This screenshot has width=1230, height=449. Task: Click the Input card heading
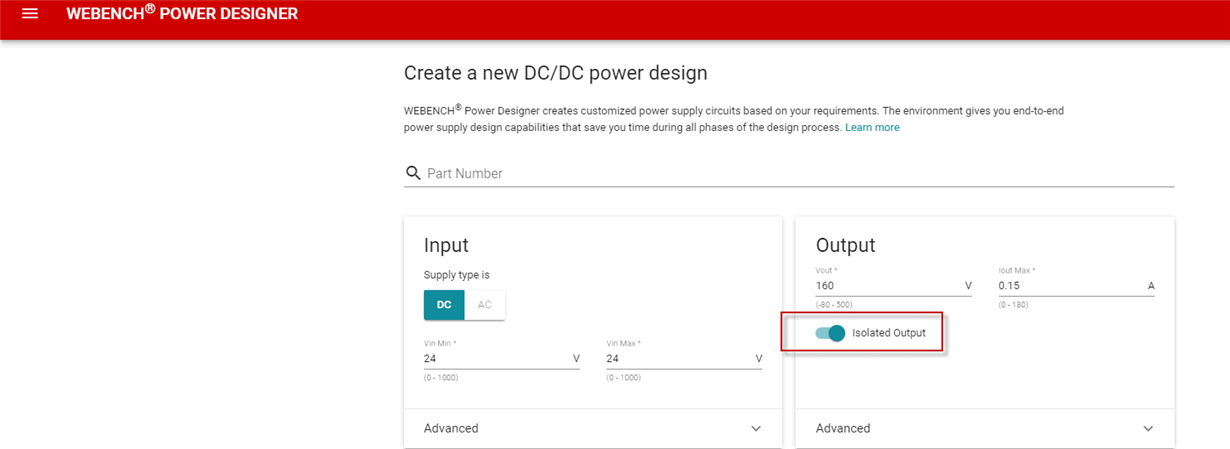446,246
